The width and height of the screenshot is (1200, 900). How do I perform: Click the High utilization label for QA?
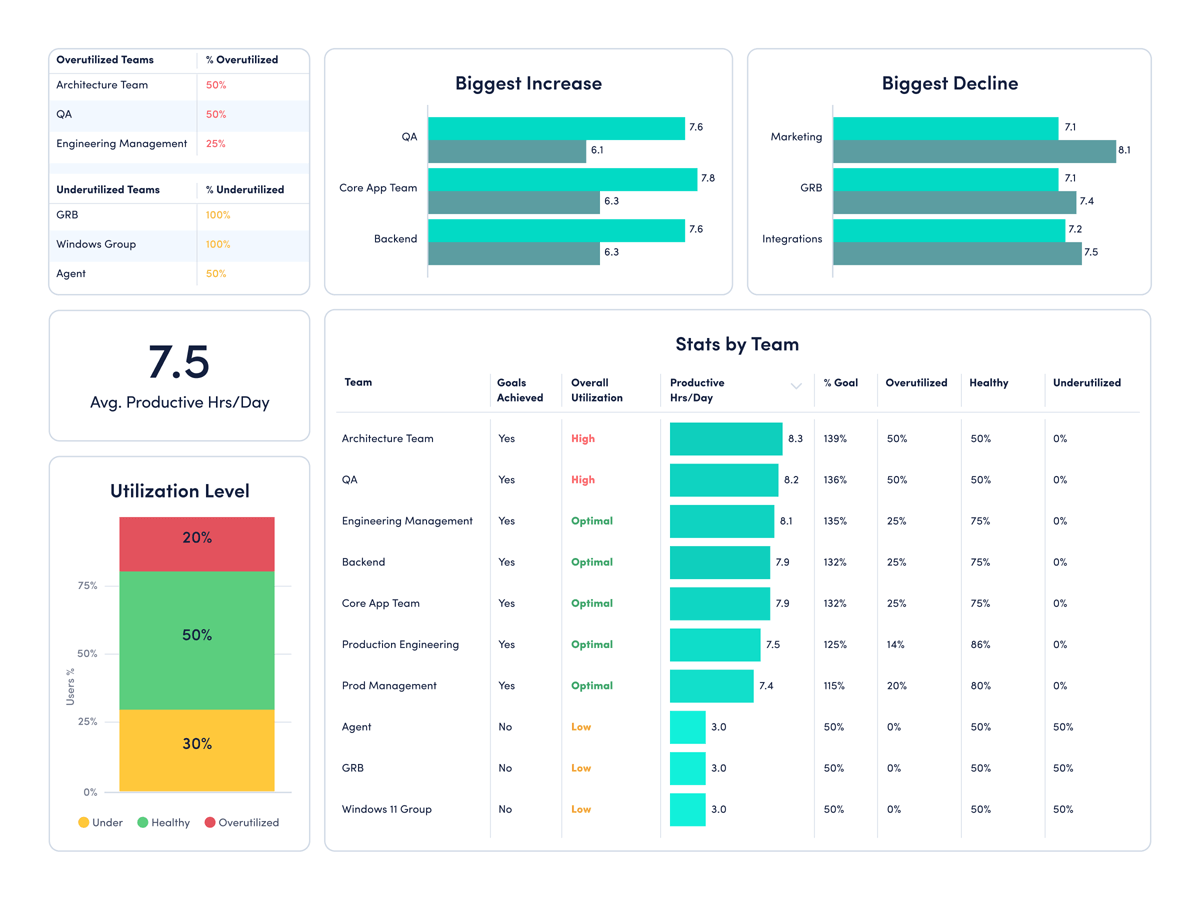pos(583,480)
